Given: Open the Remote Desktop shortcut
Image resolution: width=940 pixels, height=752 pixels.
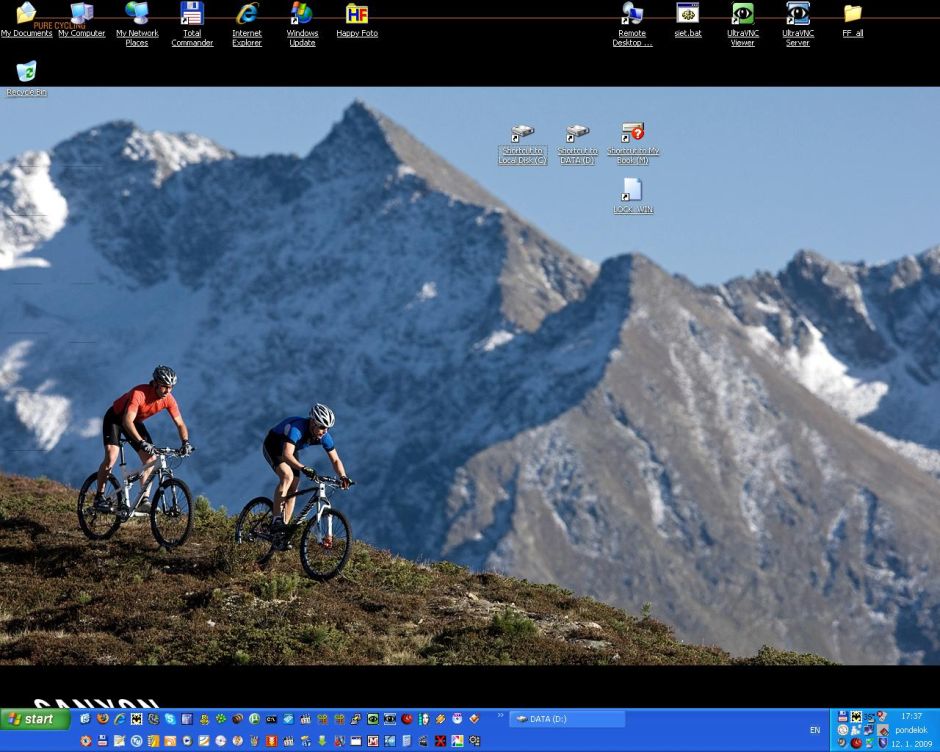Looking at the screenshot, I should click(632, 14).
